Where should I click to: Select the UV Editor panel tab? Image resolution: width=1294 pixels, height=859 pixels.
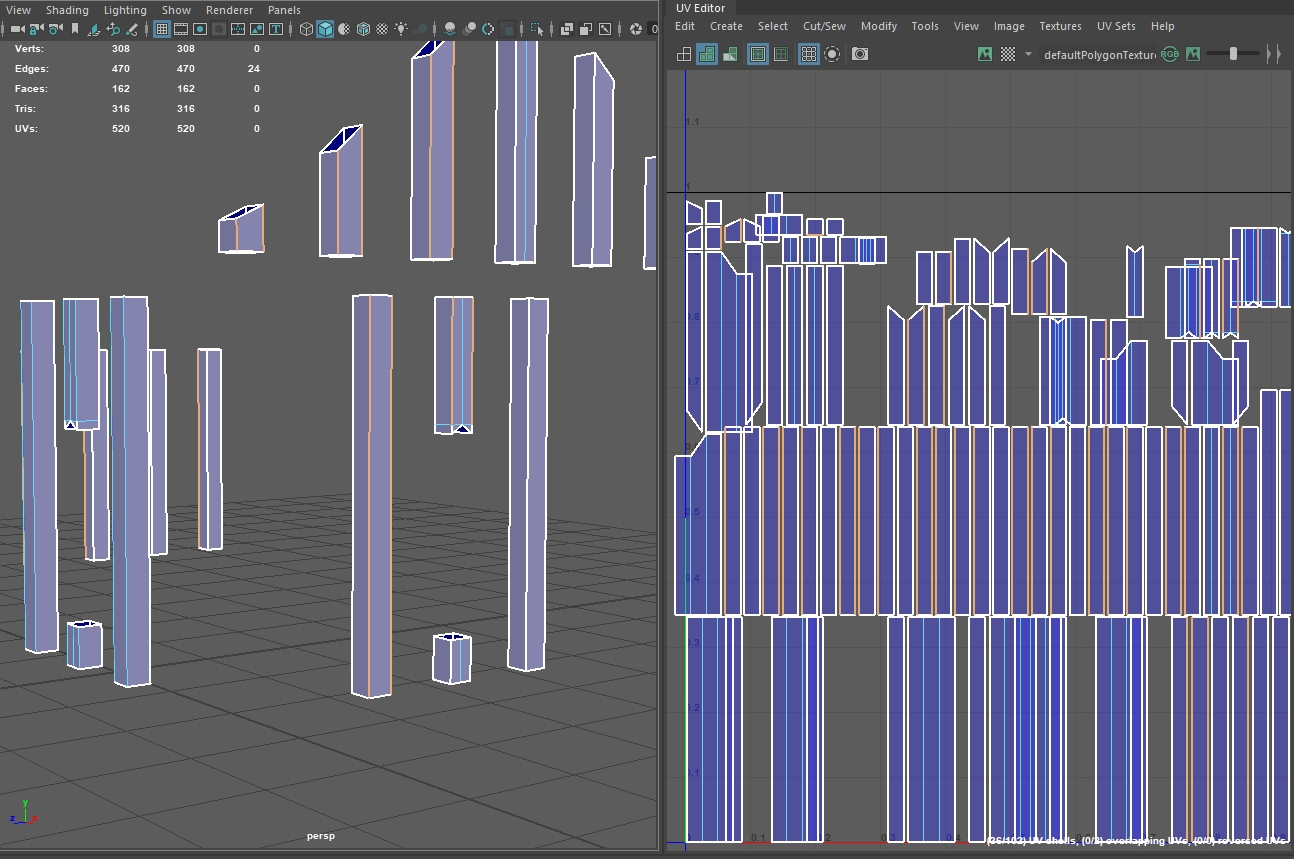(x=700, y=8)
